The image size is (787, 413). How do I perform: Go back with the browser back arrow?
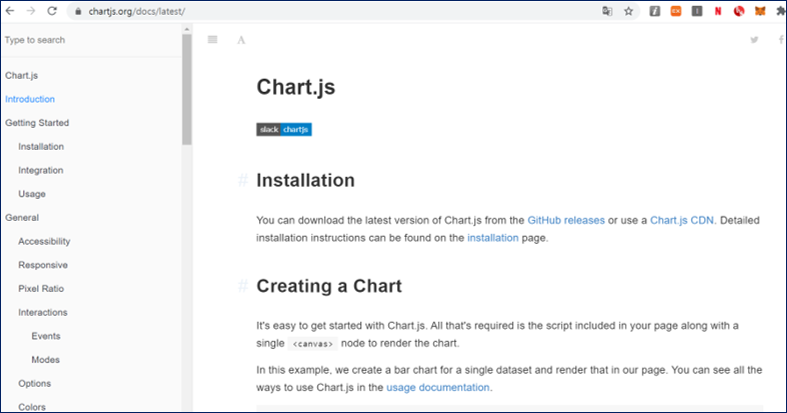pos(10,11)
